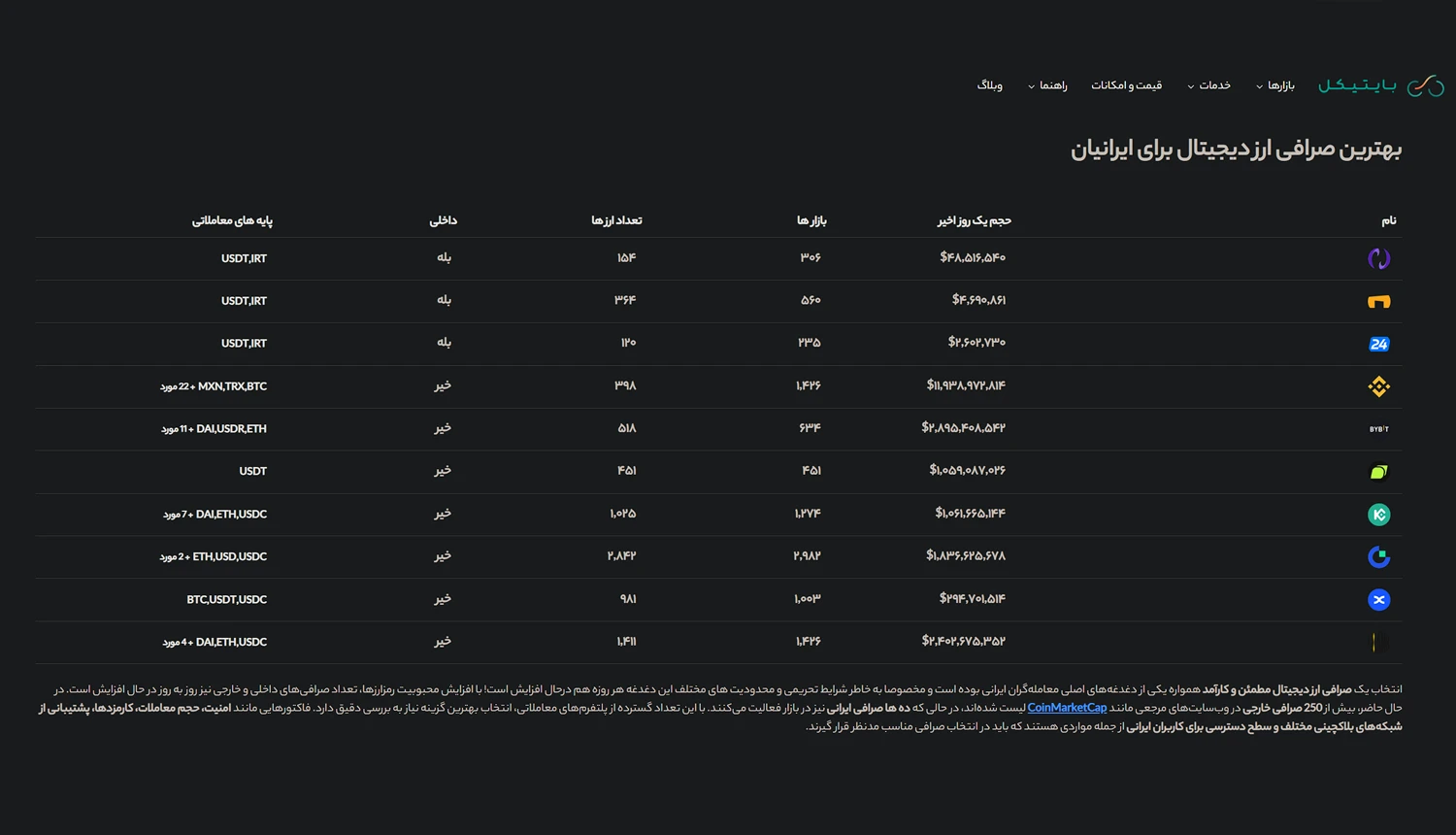Screen dimensions: 1456x835
Task: Click the تعداد ارزها column header
Action: pos(616,220)
